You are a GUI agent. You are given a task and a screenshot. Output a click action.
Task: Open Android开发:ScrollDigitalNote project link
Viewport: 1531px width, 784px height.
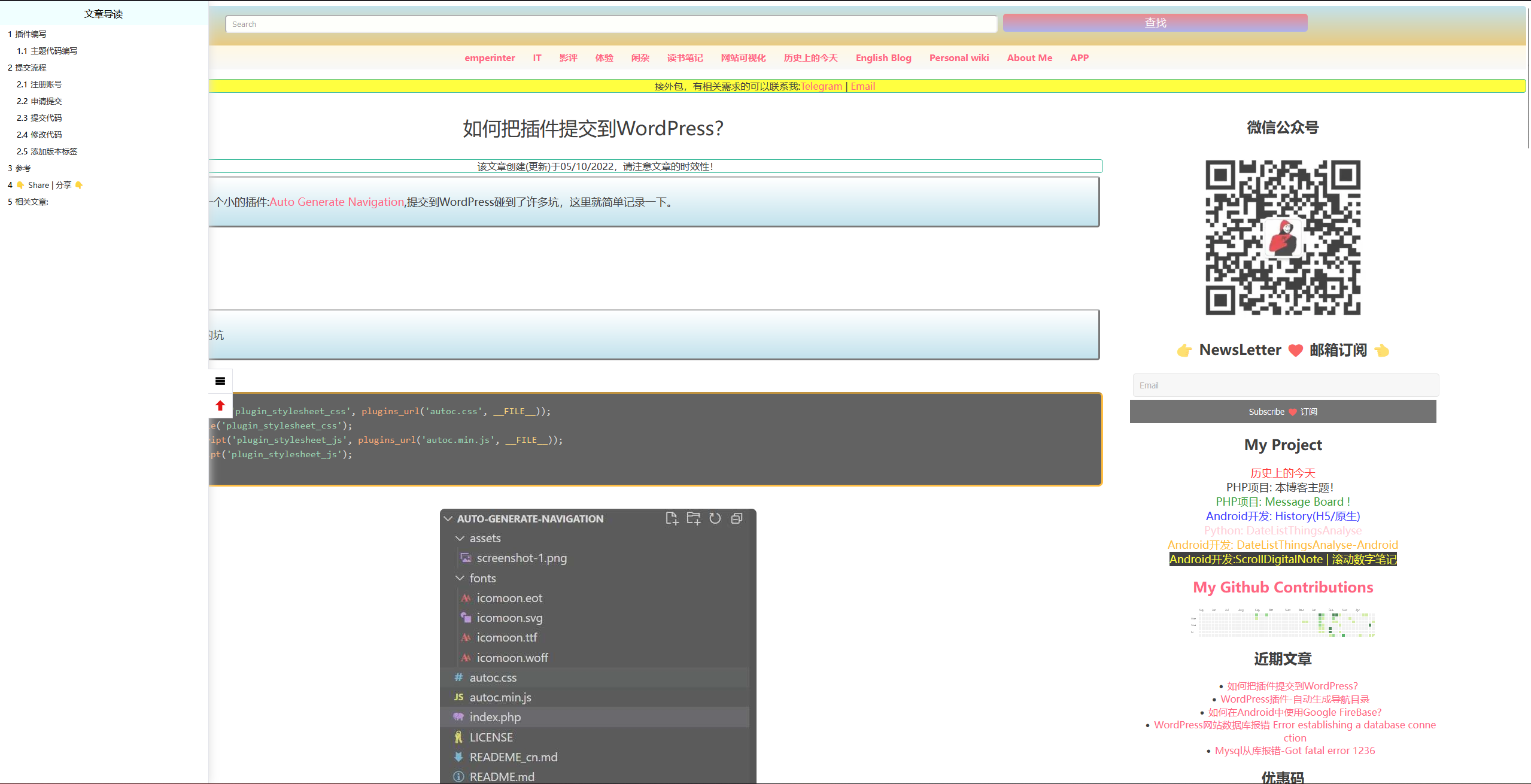1283,559
